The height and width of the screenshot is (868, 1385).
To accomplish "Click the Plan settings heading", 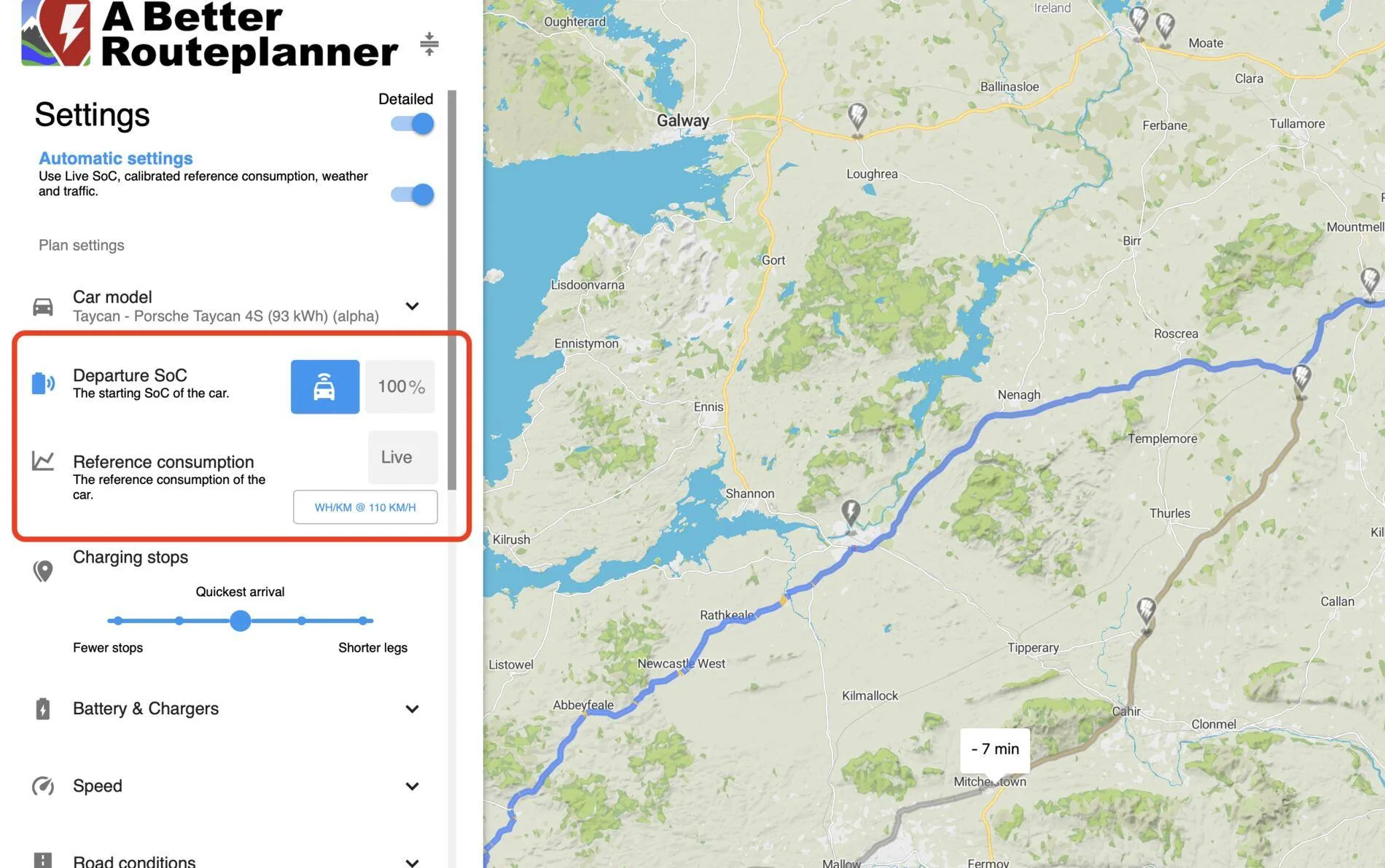I will tap(82, 246).
